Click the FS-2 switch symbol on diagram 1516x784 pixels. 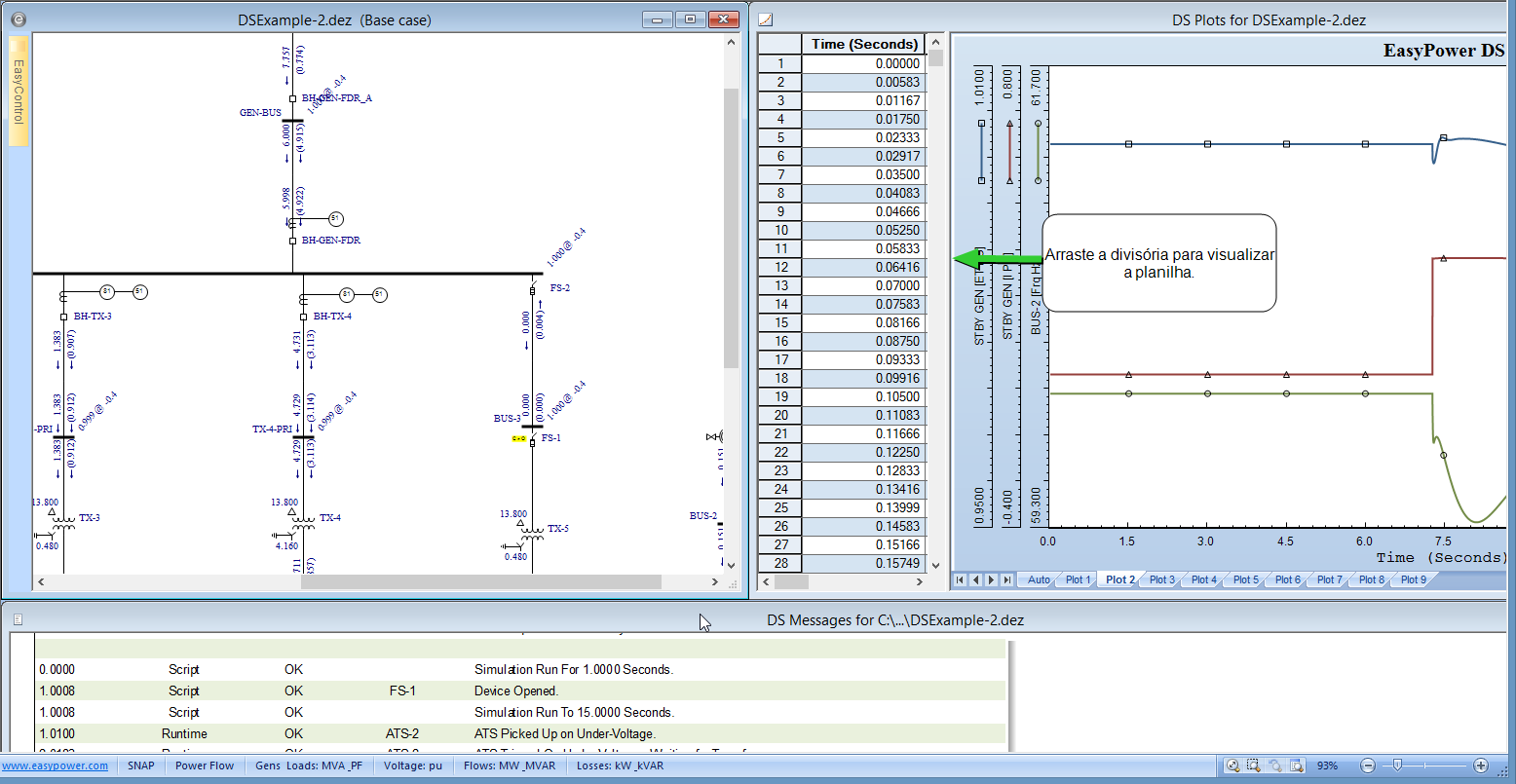pyautogui.click(x=532, y=290)
